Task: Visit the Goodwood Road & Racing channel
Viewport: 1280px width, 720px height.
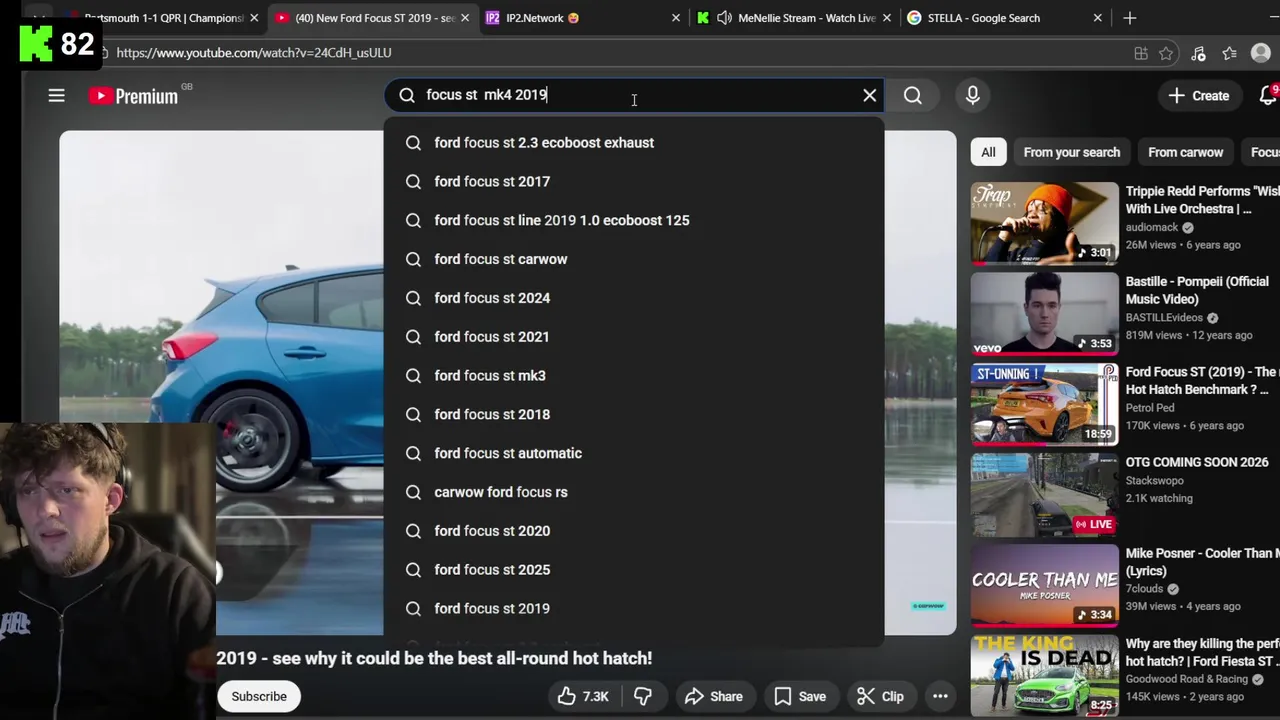Action: pos(1189,679)
